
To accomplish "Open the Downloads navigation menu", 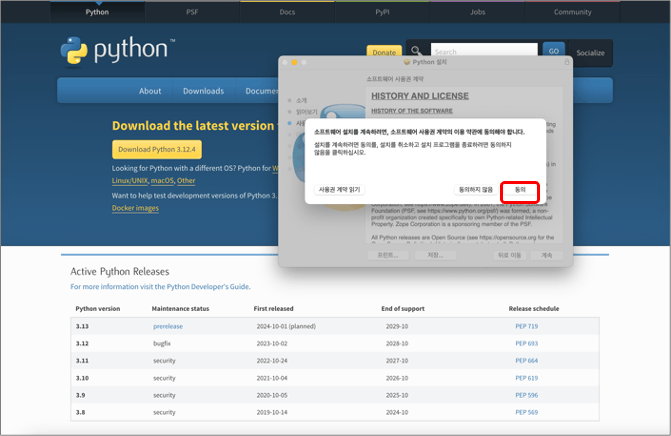I will [203, 91].
